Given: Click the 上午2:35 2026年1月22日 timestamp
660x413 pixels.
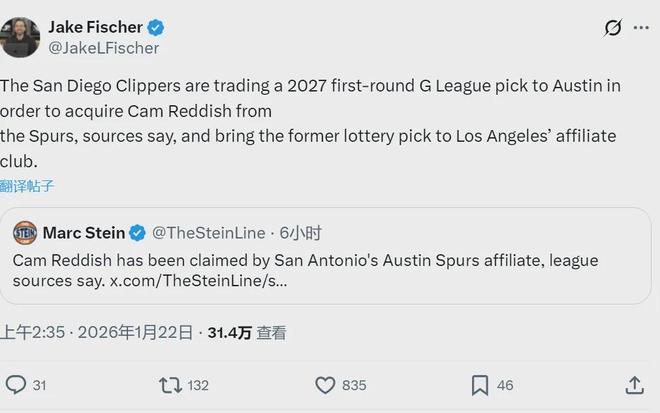Looking at the screenshot, I should pos(97,333).
